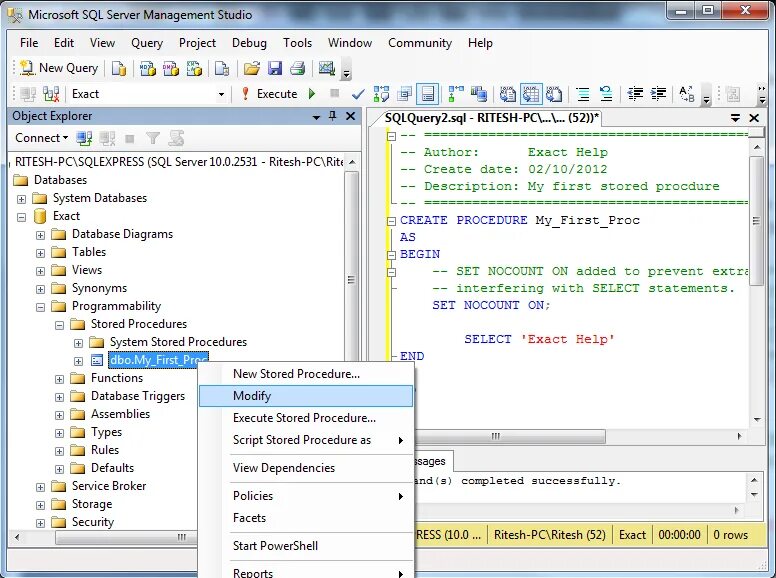Click the Object Explorer Connect server icon
This screenshot has height=578, width=776.
click(84, 138)
